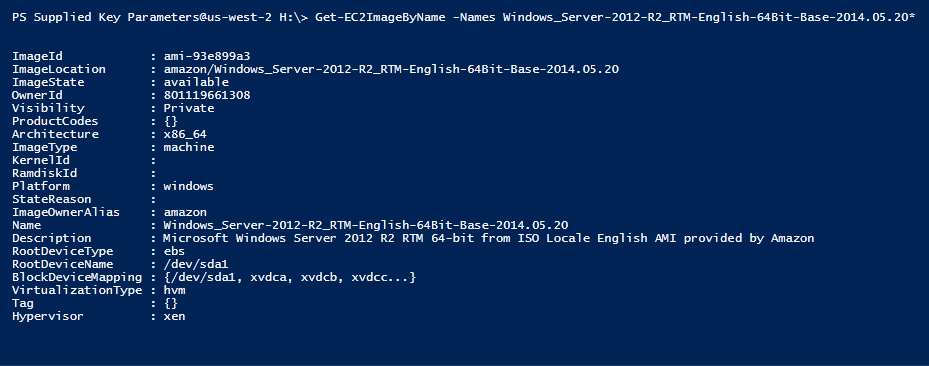This screenshot has width=929, height=366.
Task: Click the Architecture value x86_64
Action: [x=185, y=134]
